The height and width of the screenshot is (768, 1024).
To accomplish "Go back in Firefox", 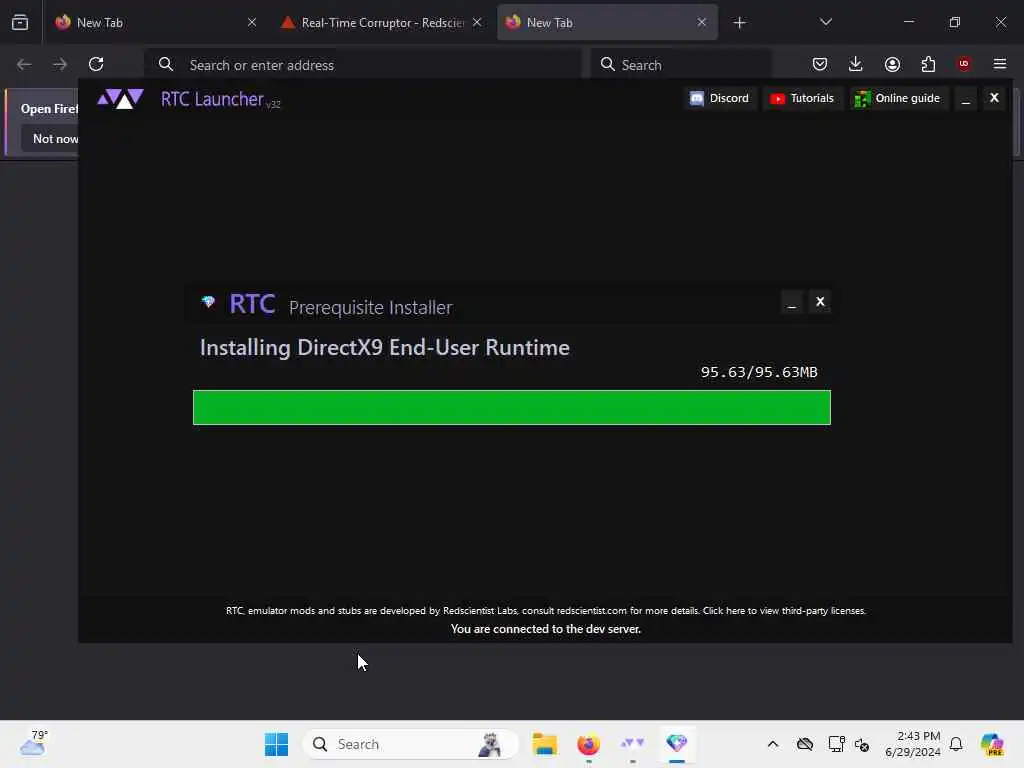I will click(x=24, y=64).
